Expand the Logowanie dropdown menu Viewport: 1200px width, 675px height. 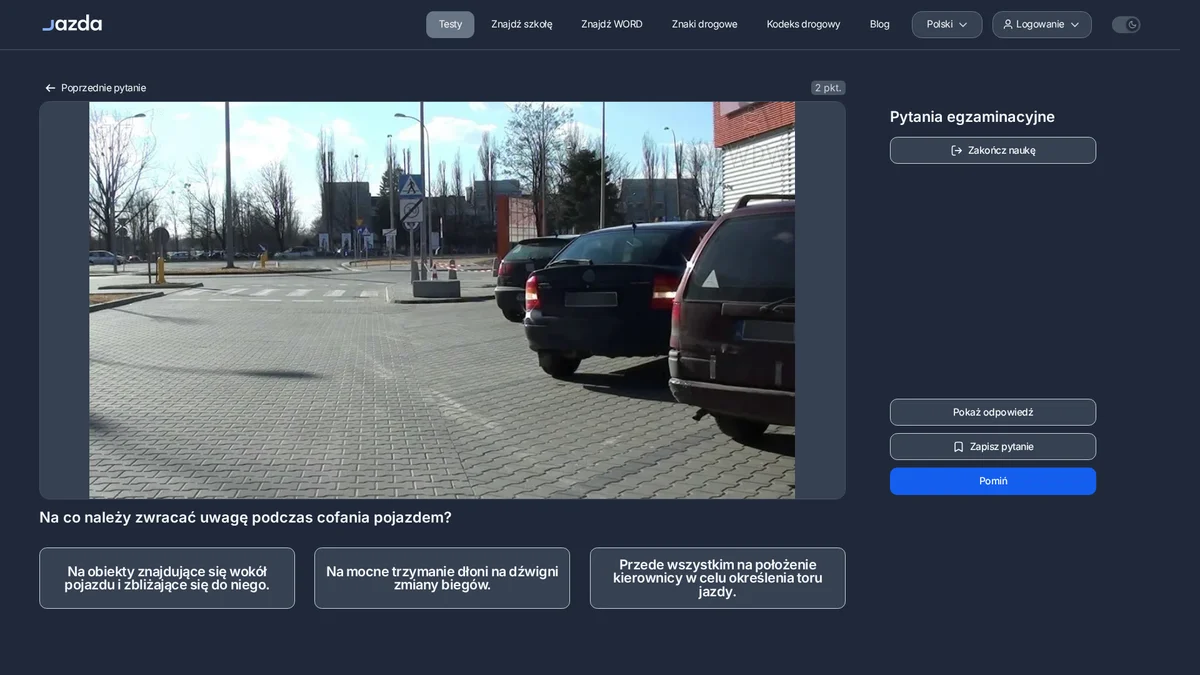coord(1042,24)
